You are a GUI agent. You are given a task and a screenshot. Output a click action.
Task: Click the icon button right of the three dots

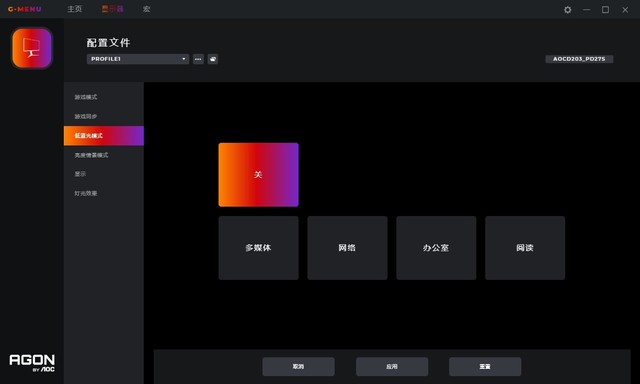click(213, 59)
